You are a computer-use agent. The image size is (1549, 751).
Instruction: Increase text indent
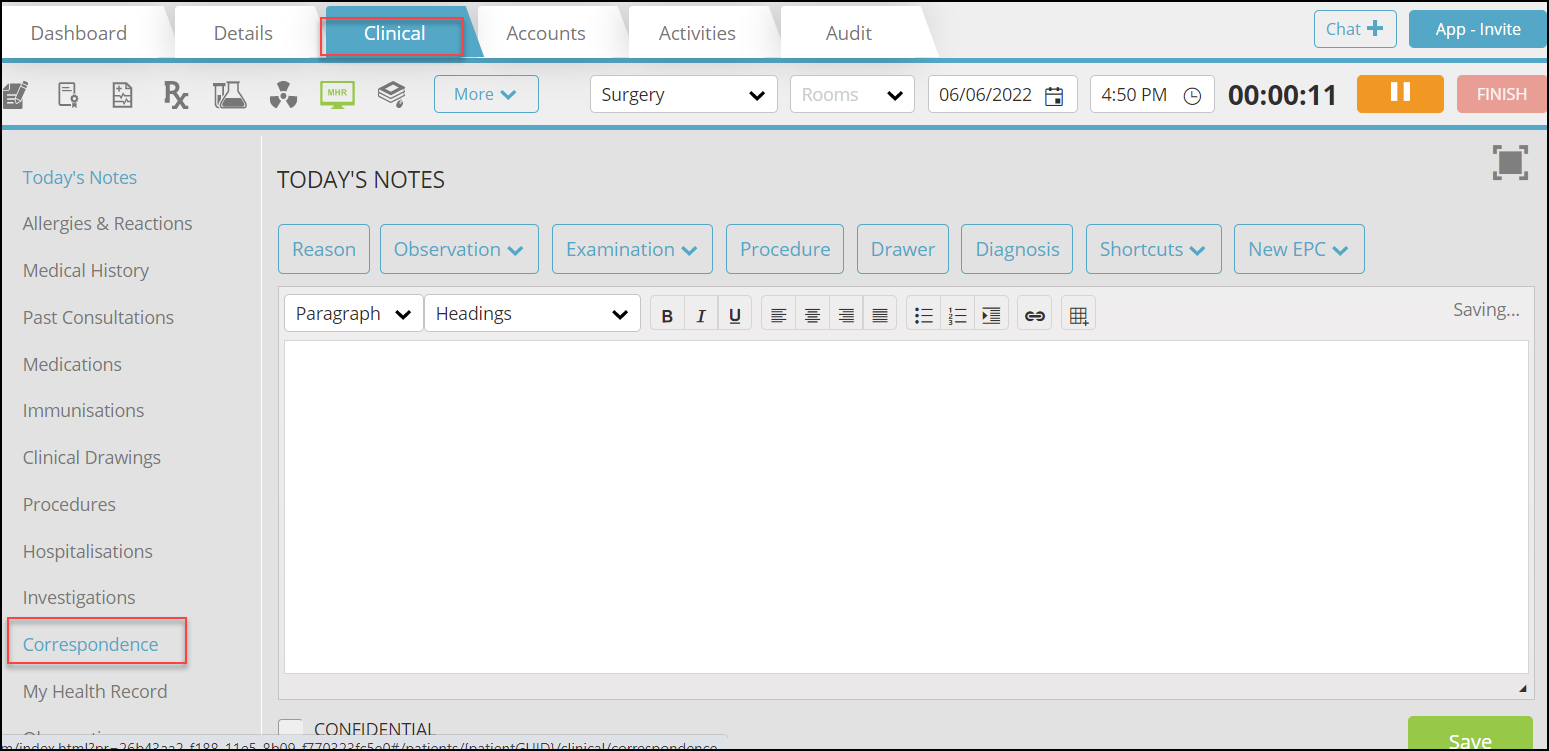pyautogui.click(x=991, y=315)
